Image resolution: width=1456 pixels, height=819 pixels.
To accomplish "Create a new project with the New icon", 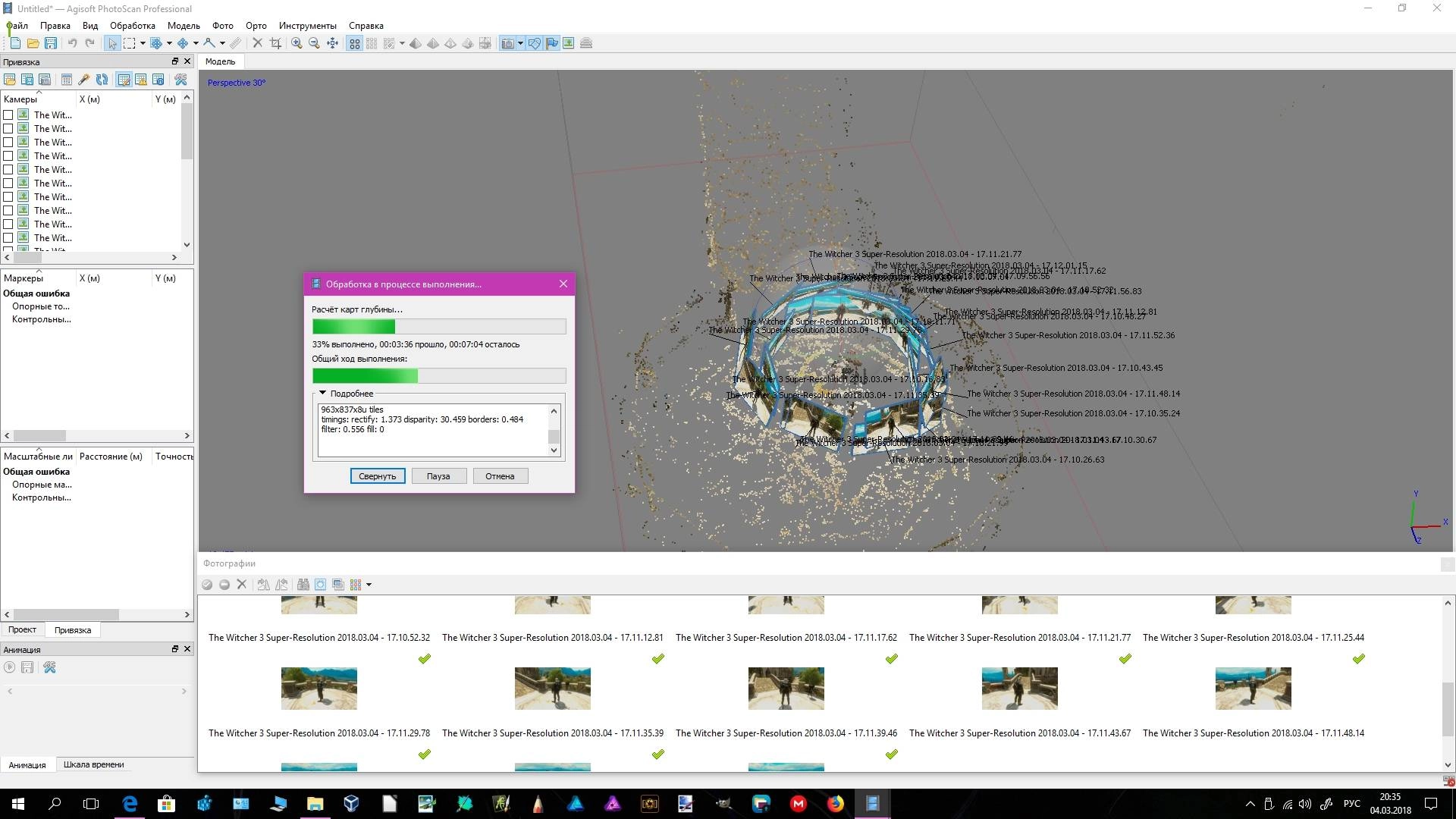I will tap(15, 43).
